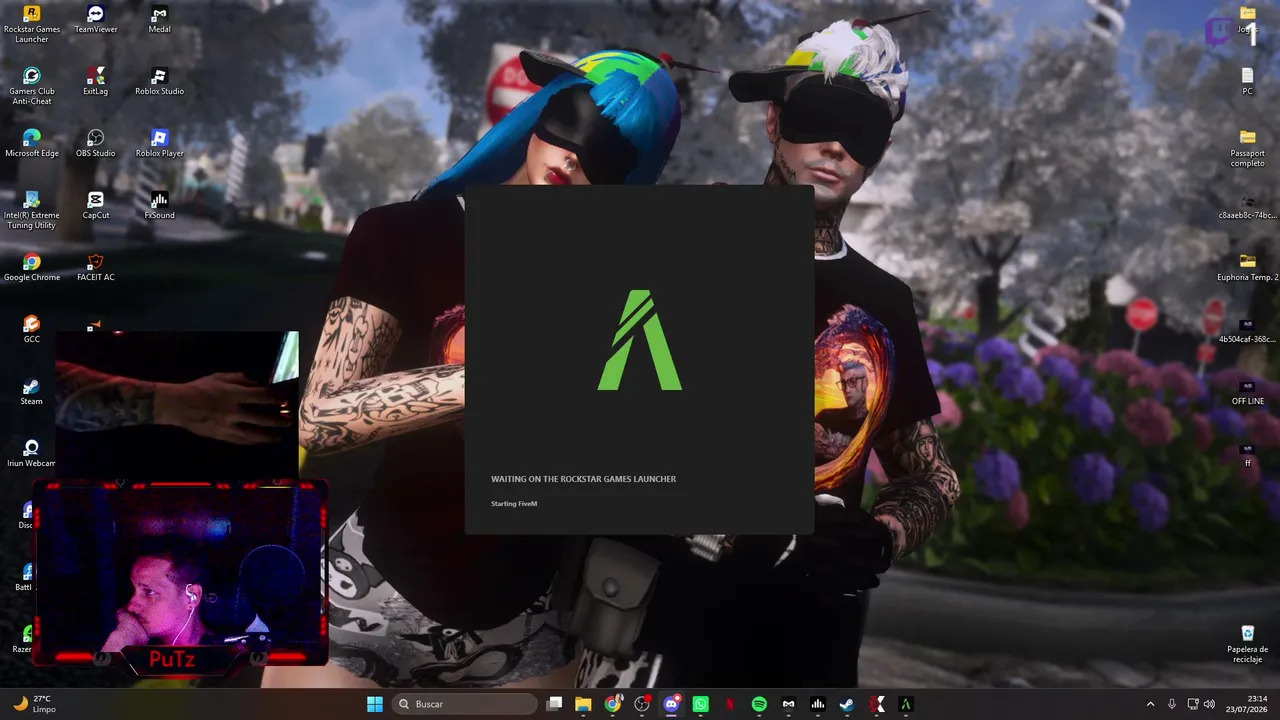This screenshot has height=720, width=1280.
Task: Select the Steam desktop icon
Action: (x=32, y=391)
